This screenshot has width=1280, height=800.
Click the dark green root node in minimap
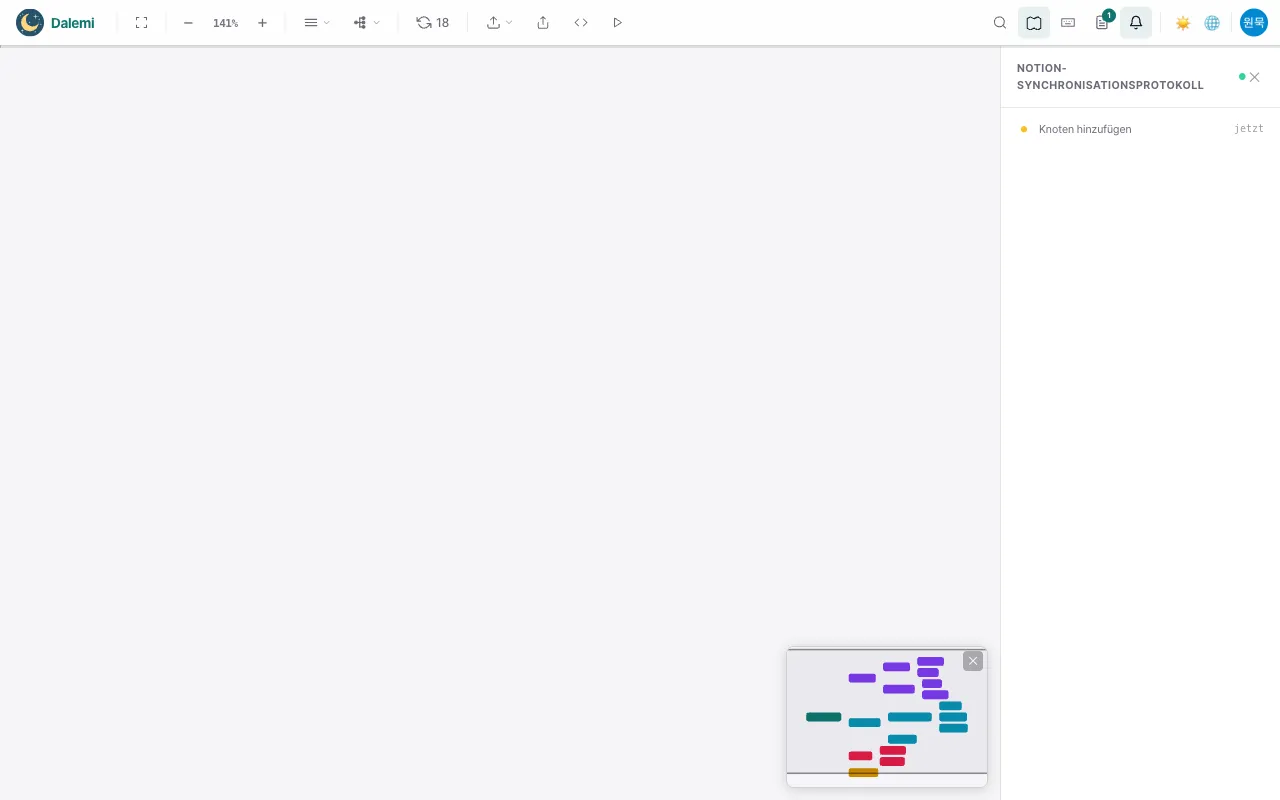824,717
